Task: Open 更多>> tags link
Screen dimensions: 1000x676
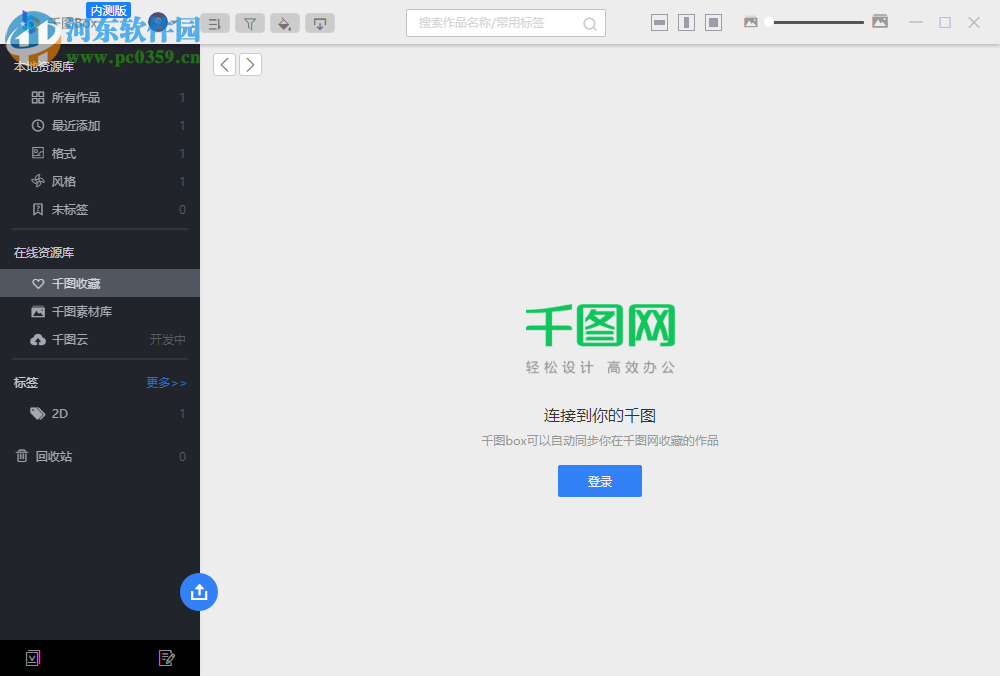Action: (x=165, y=382)
